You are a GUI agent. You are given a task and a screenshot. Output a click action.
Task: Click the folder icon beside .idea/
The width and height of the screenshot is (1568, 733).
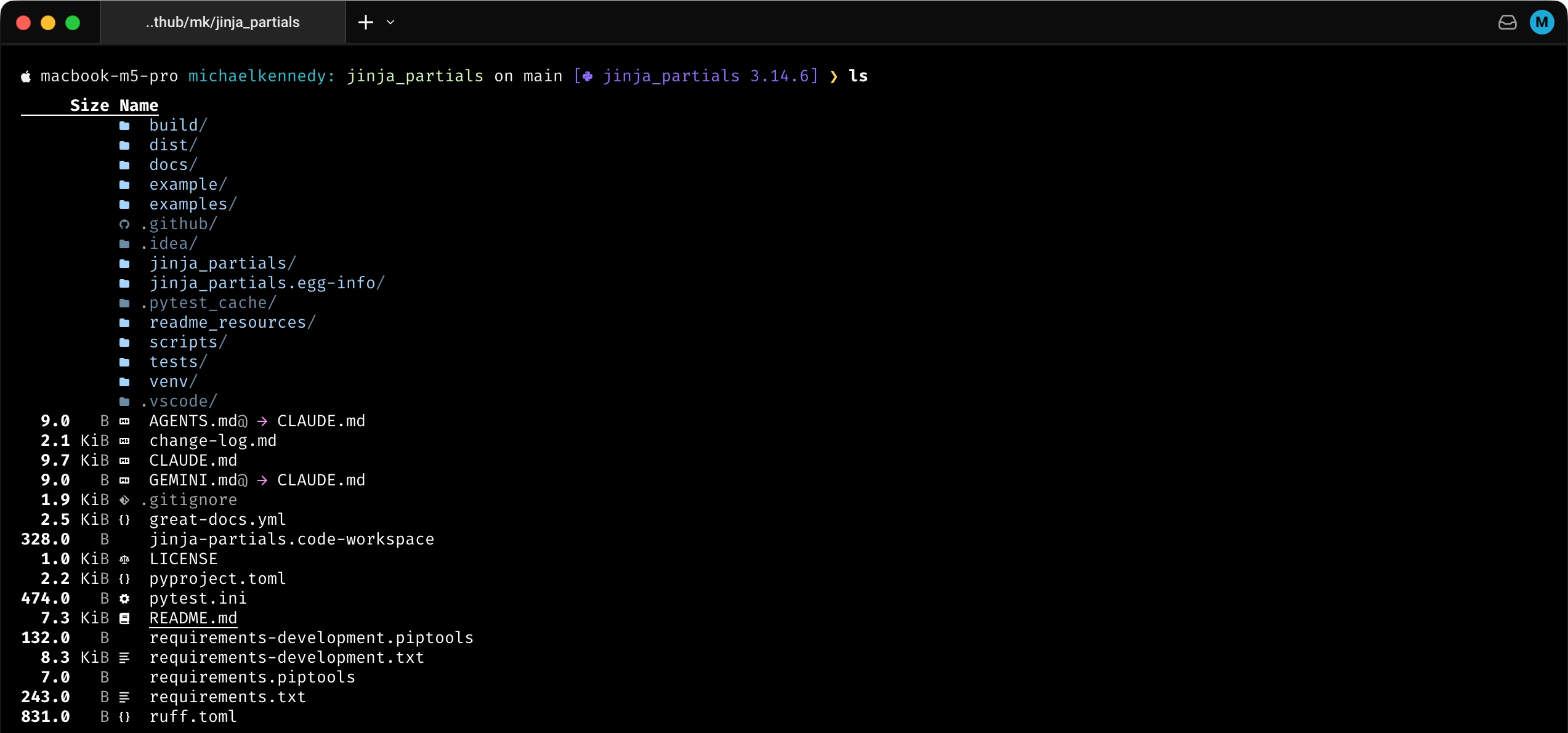[124, 244]
